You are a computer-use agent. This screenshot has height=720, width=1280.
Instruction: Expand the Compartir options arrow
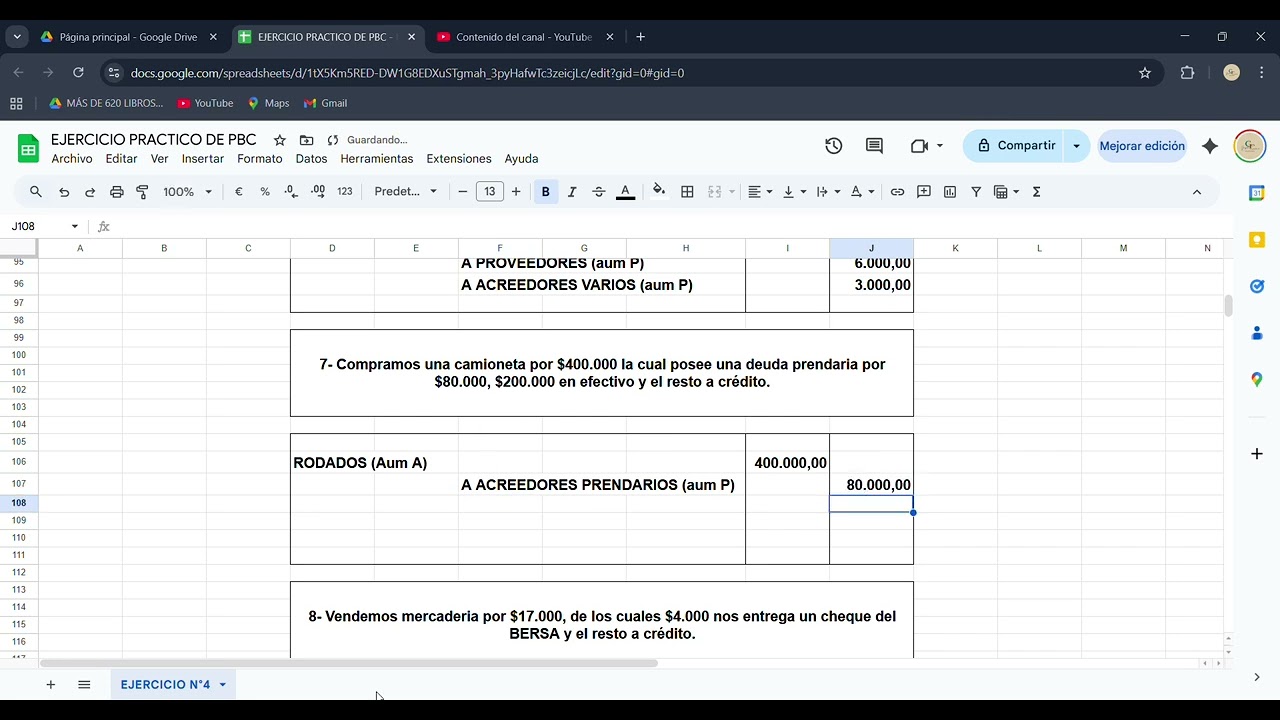(1076, 146)
